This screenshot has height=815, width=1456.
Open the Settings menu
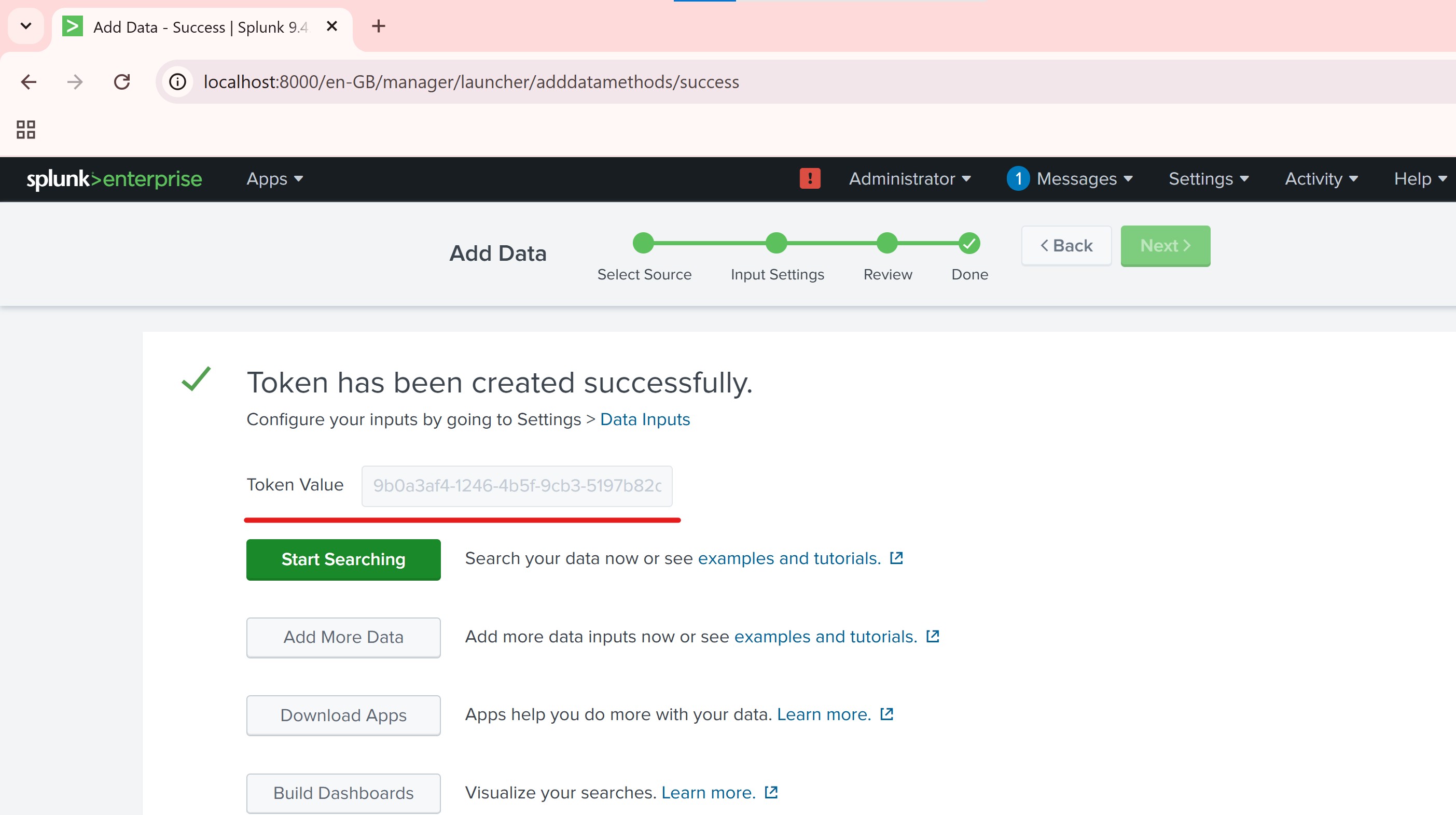1209,178
